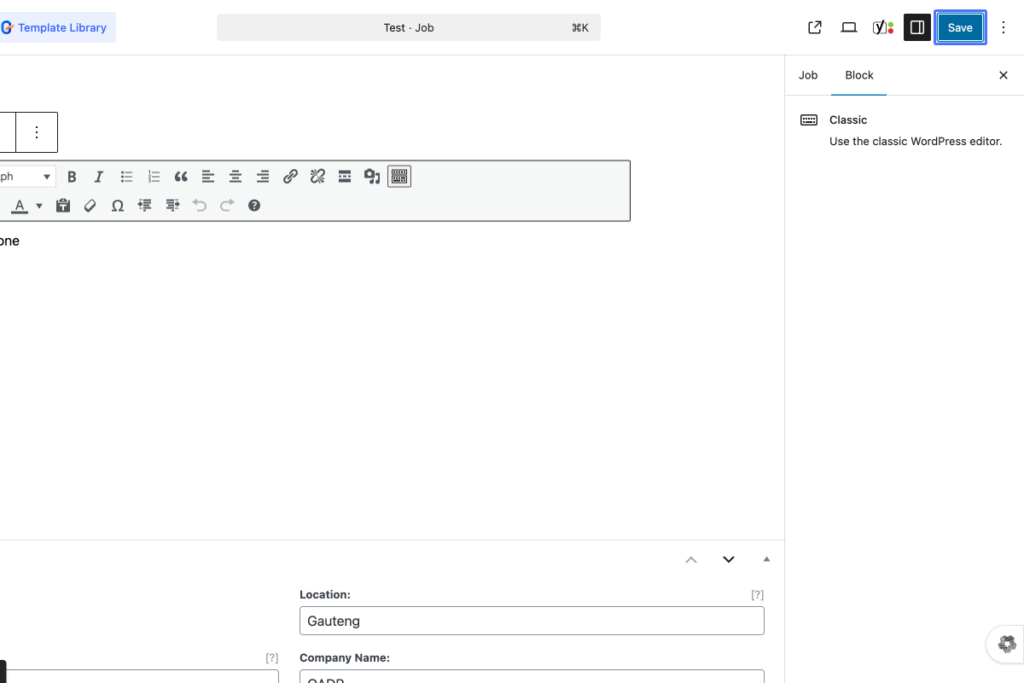This screenshot has width=1024, height=683.
Task: Open keyboard shortcuts help icon
Action: click(x=254, y=206)
